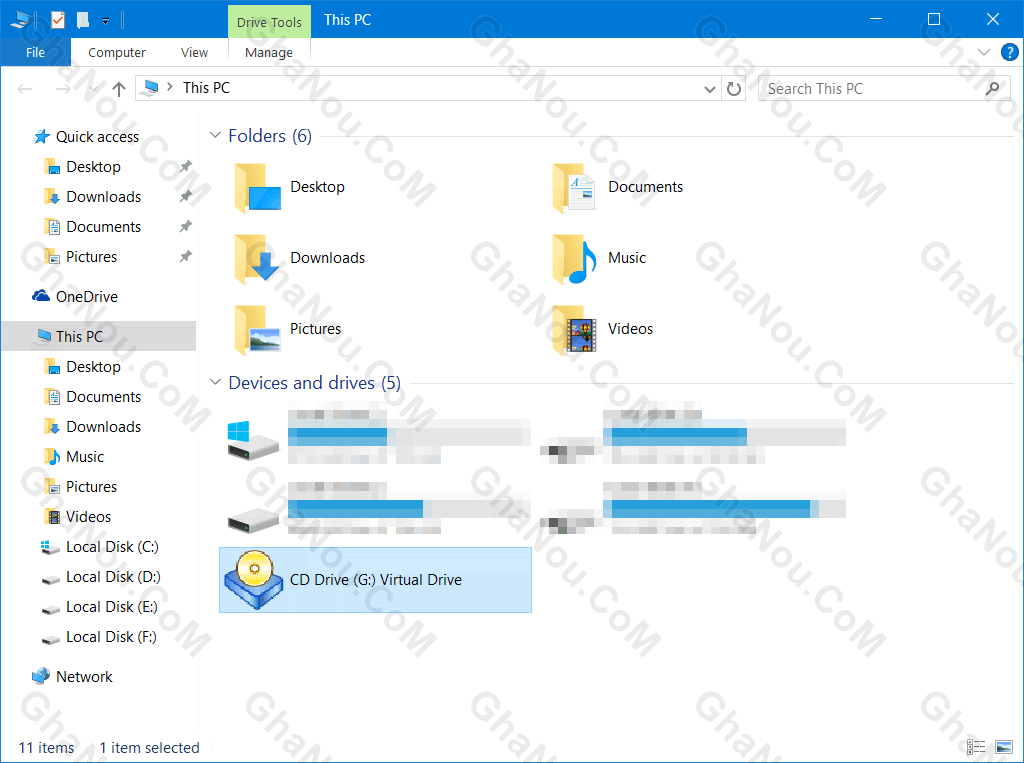Open Help with the question mark icon
The height and width of the screenshot is (763, 1024).
coord(1009,52)
